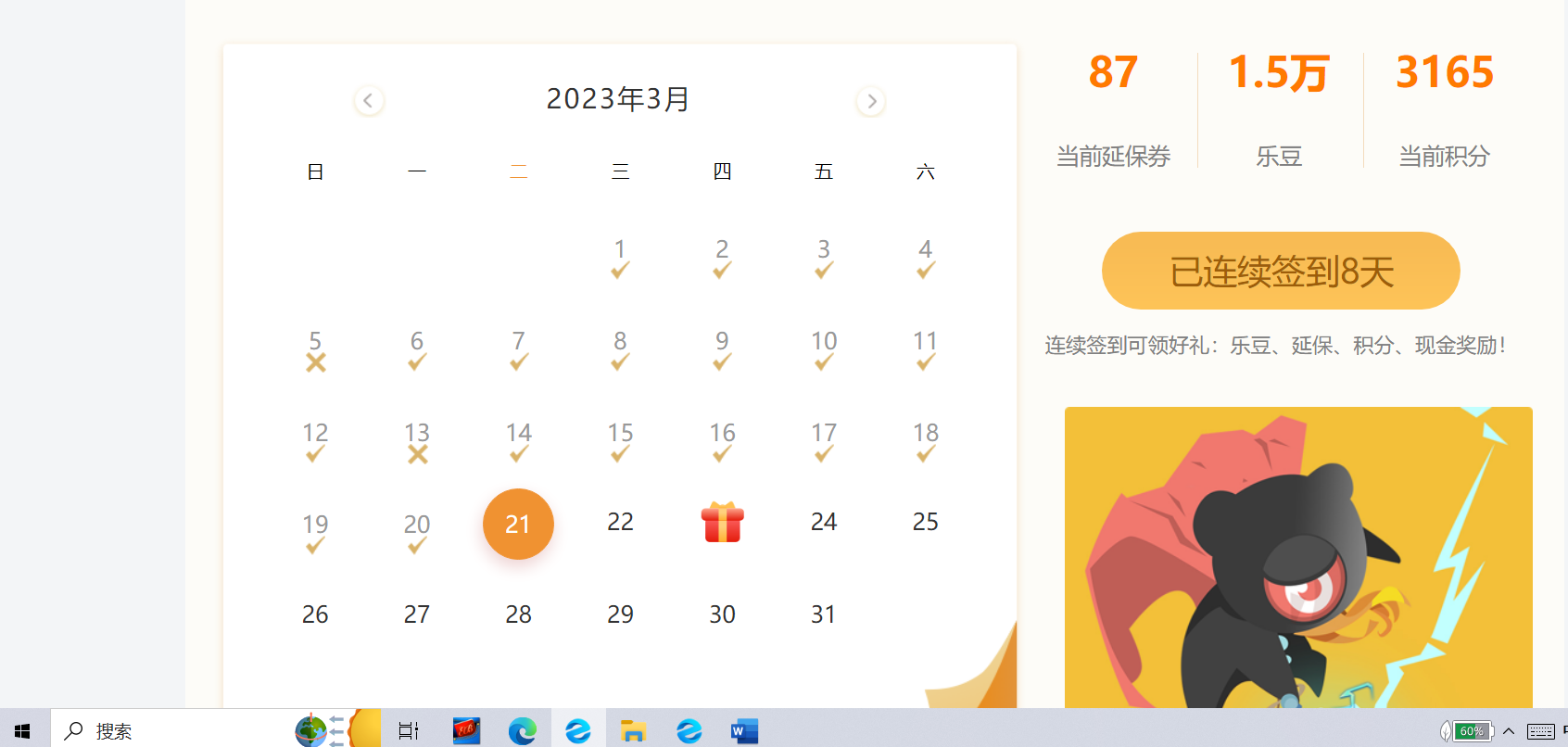Click the highlighted 二 weekday header
Image resolution: width=1568 pixels, height=747 pixels.
tap(518, 171)
